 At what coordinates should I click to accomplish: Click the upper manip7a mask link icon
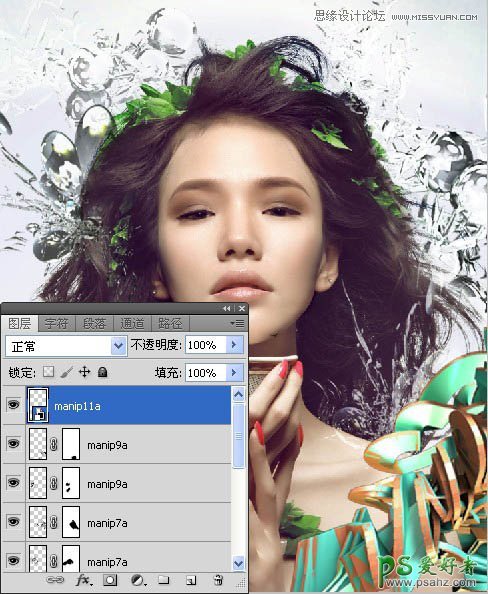point(54,522)
